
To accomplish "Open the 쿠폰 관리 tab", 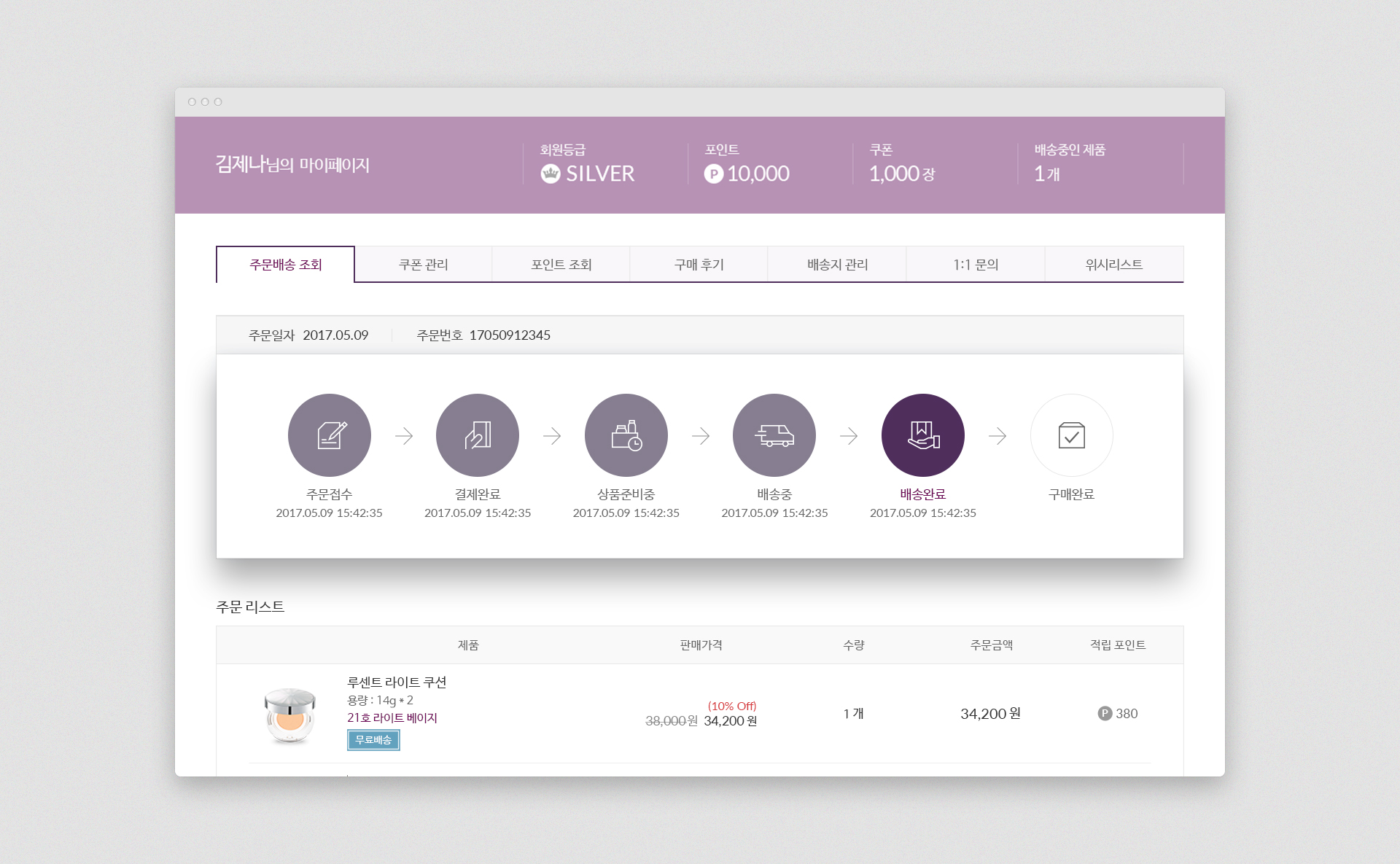I will pyautogui.click(x=423, y=265).
